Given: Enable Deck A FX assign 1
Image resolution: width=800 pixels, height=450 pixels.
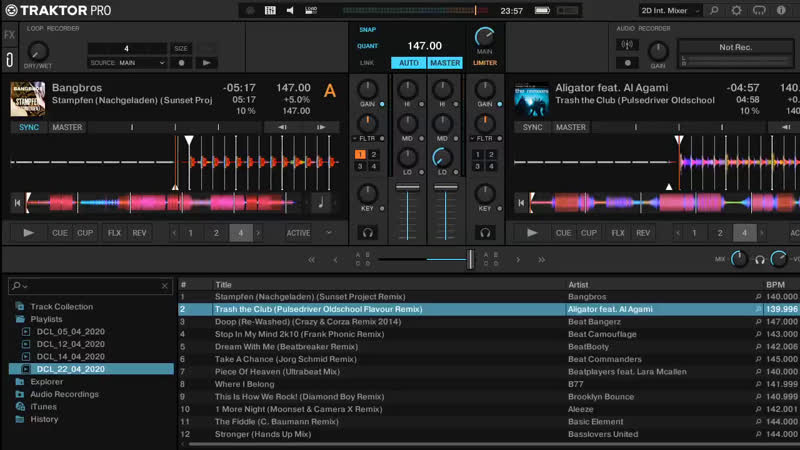Looking at the screenshot, I should coord(360,154).
